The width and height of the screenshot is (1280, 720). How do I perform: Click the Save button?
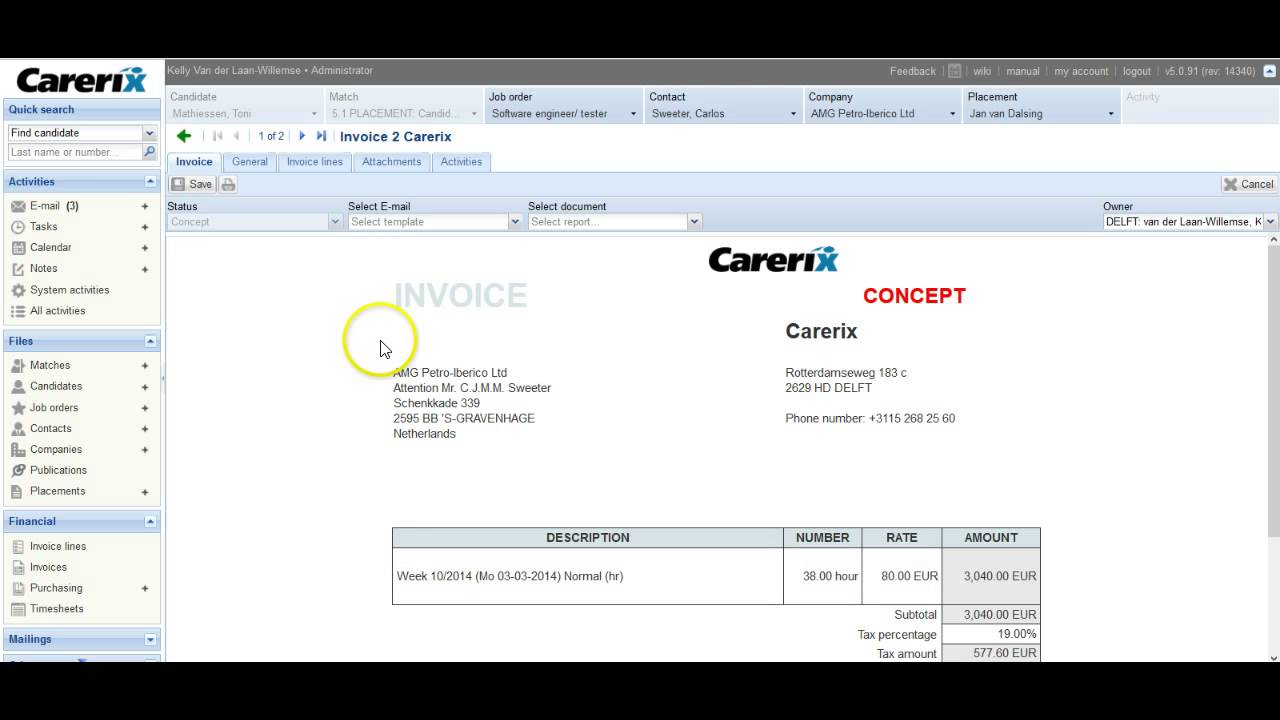191,184
